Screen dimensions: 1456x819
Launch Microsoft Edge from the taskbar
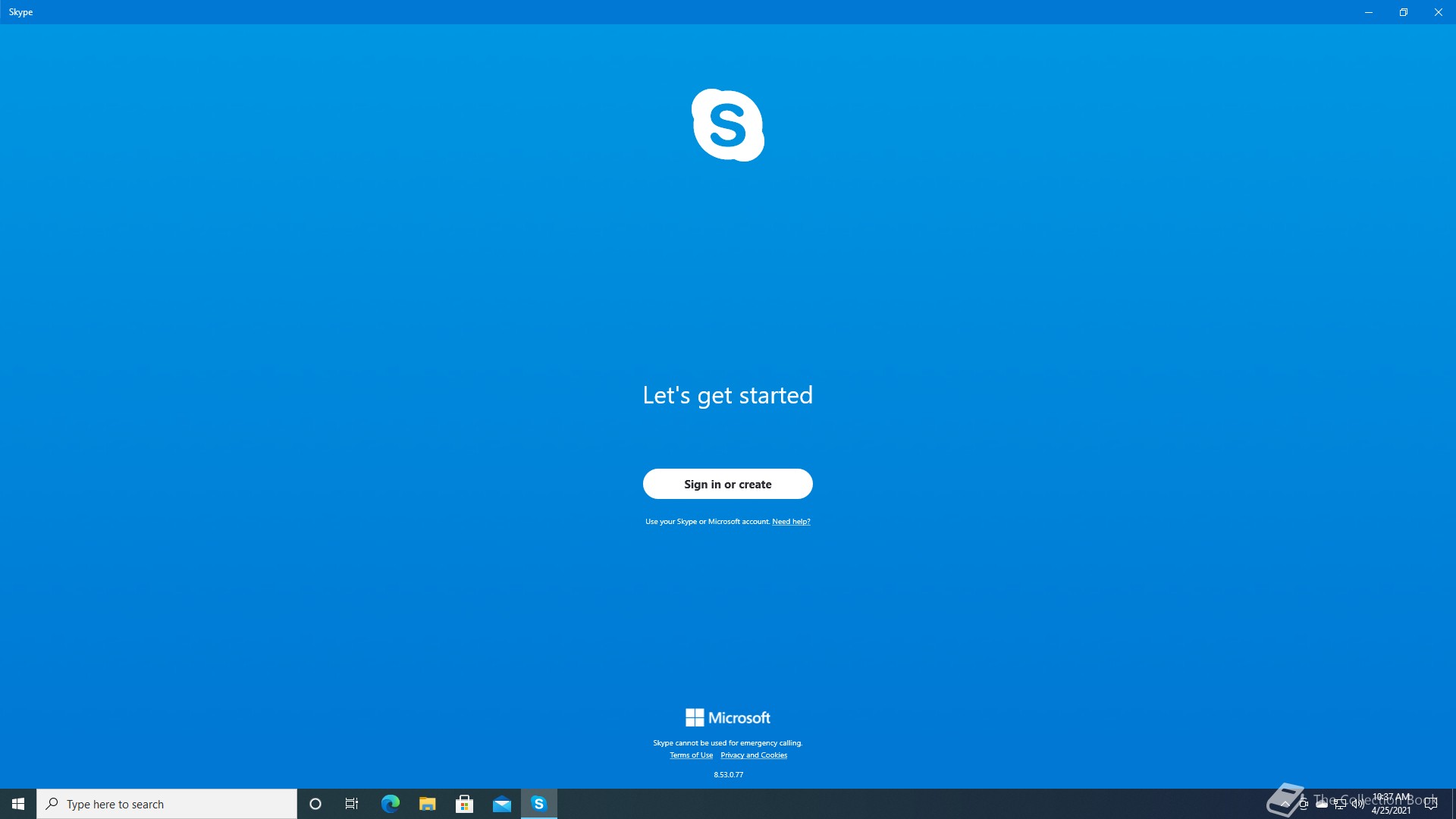coord(390,804)
